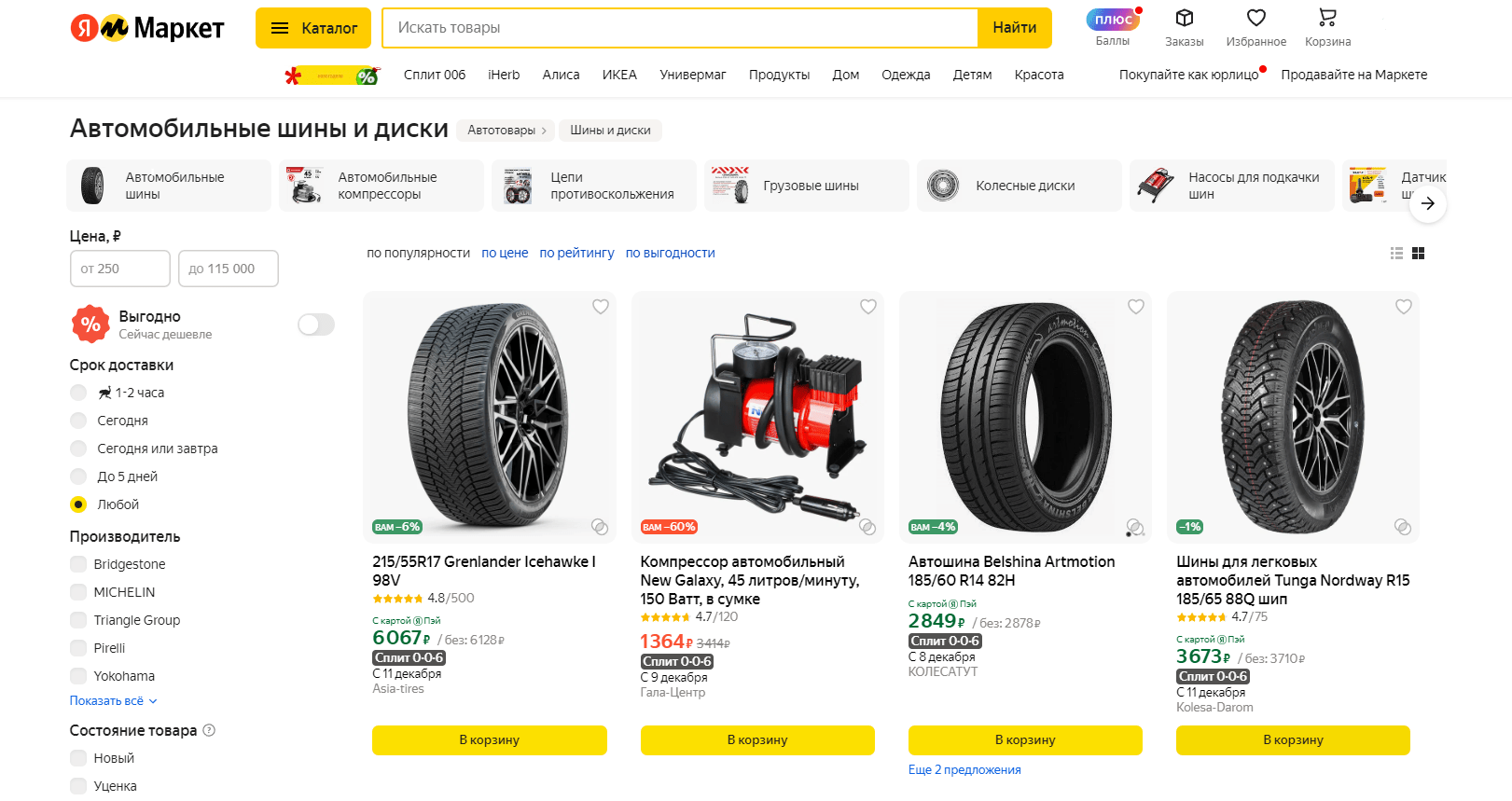Screen dimensions: 1512x801
Task: Open the Корзина cart icon
Action: click(x=1327, y=19)
